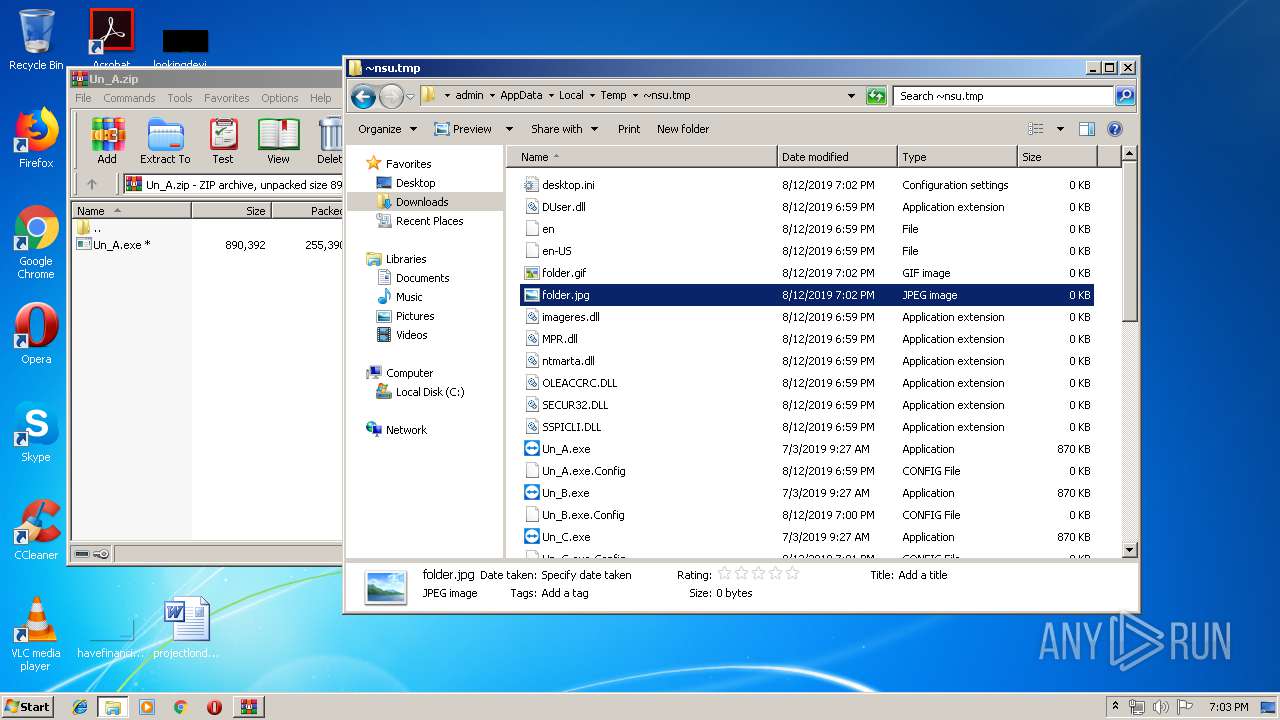
Task: Open WinRAR Options menu
Action: pyautogui.click(x=280, y=98)
